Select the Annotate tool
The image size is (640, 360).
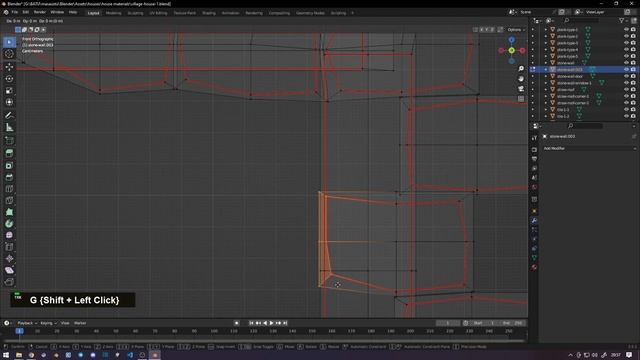coord(9,116)
